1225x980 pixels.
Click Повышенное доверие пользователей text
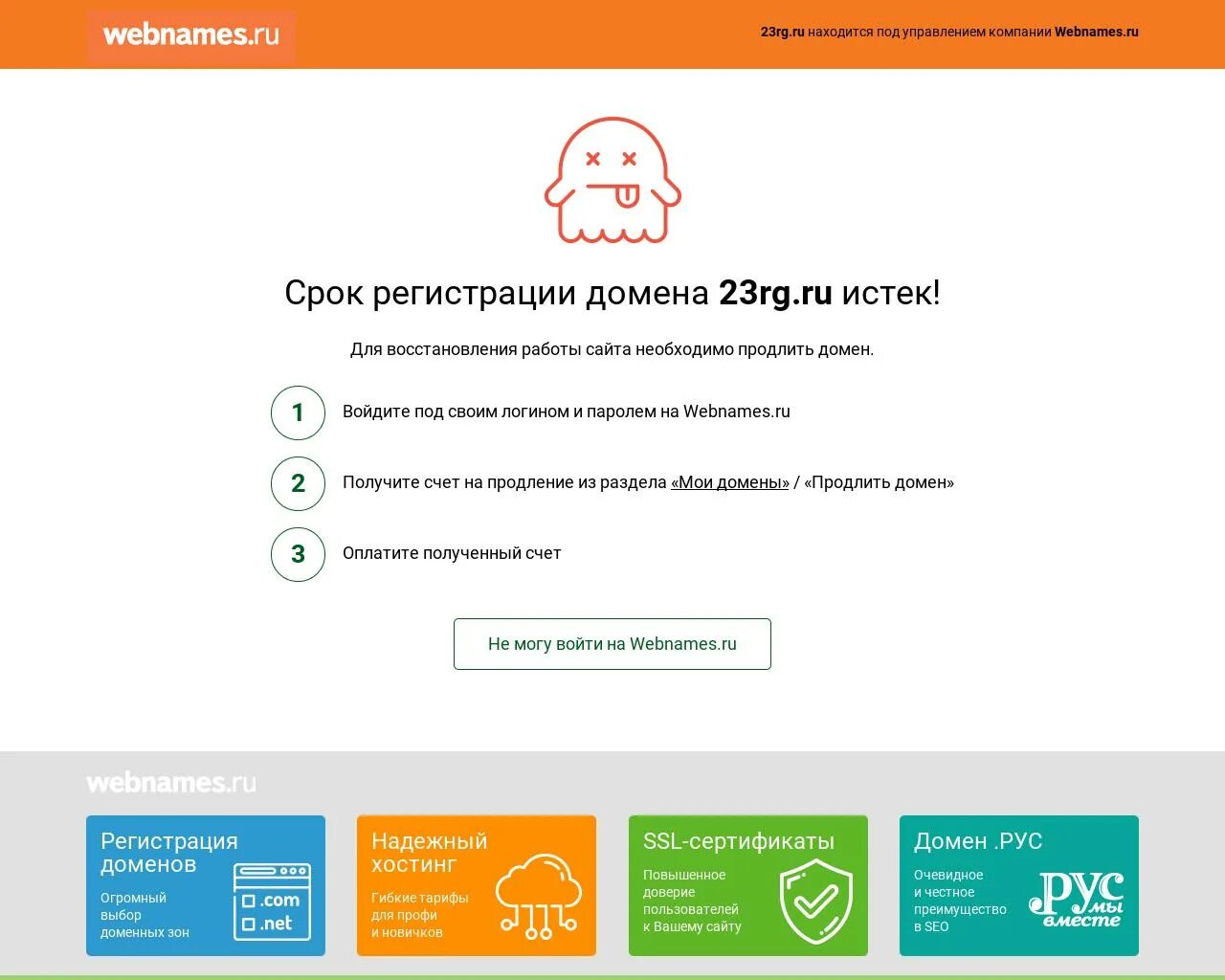(x=692, y=901)
